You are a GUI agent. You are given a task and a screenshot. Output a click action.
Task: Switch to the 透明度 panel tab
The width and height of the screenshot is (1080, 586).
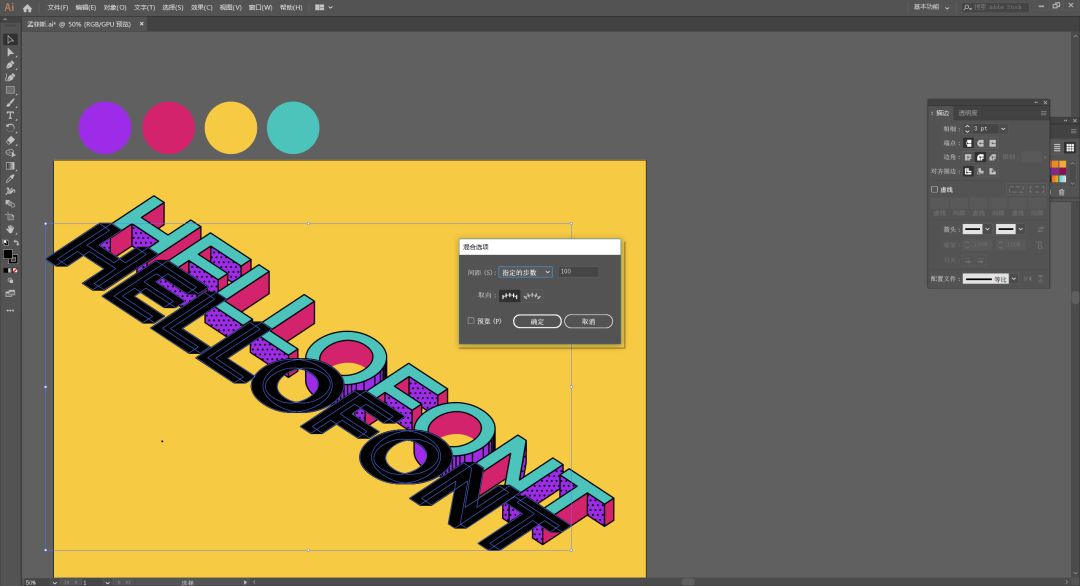pyautogui.click(x=967, y=113)
